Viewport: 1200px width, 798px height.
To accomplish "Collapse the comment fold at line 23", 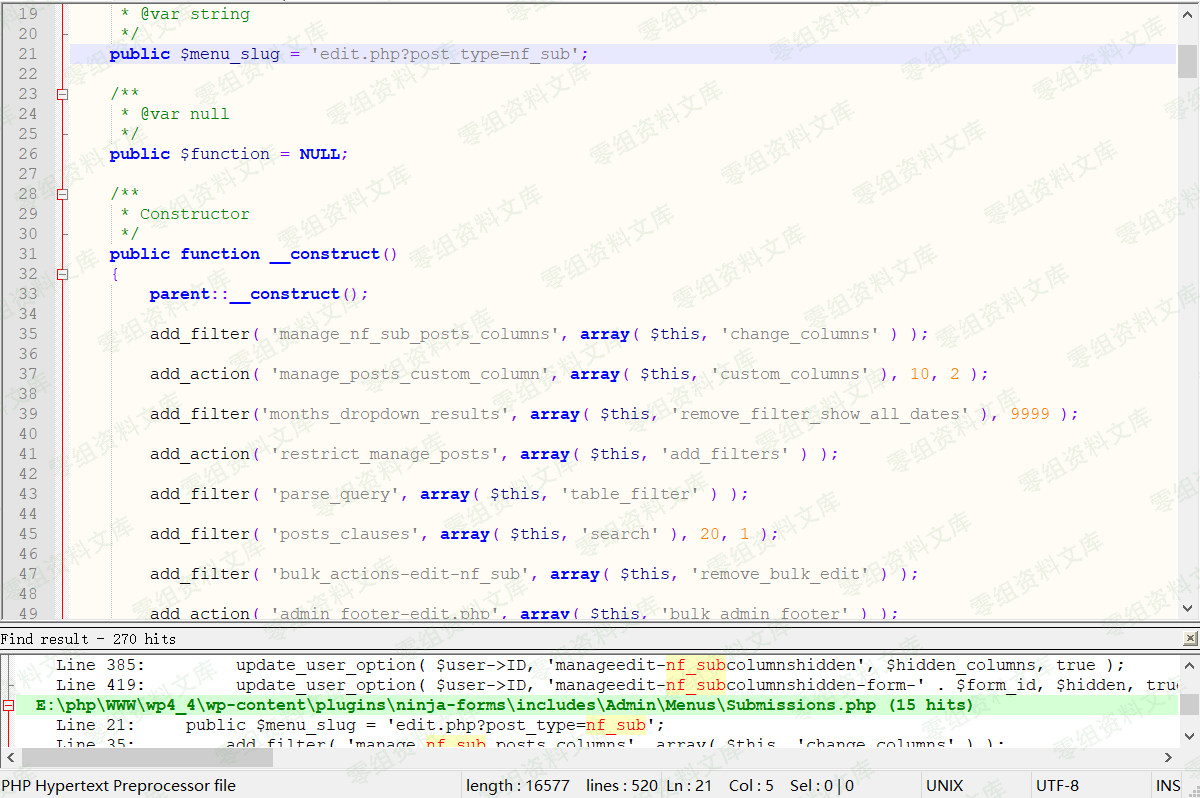I will click(62, 94).
